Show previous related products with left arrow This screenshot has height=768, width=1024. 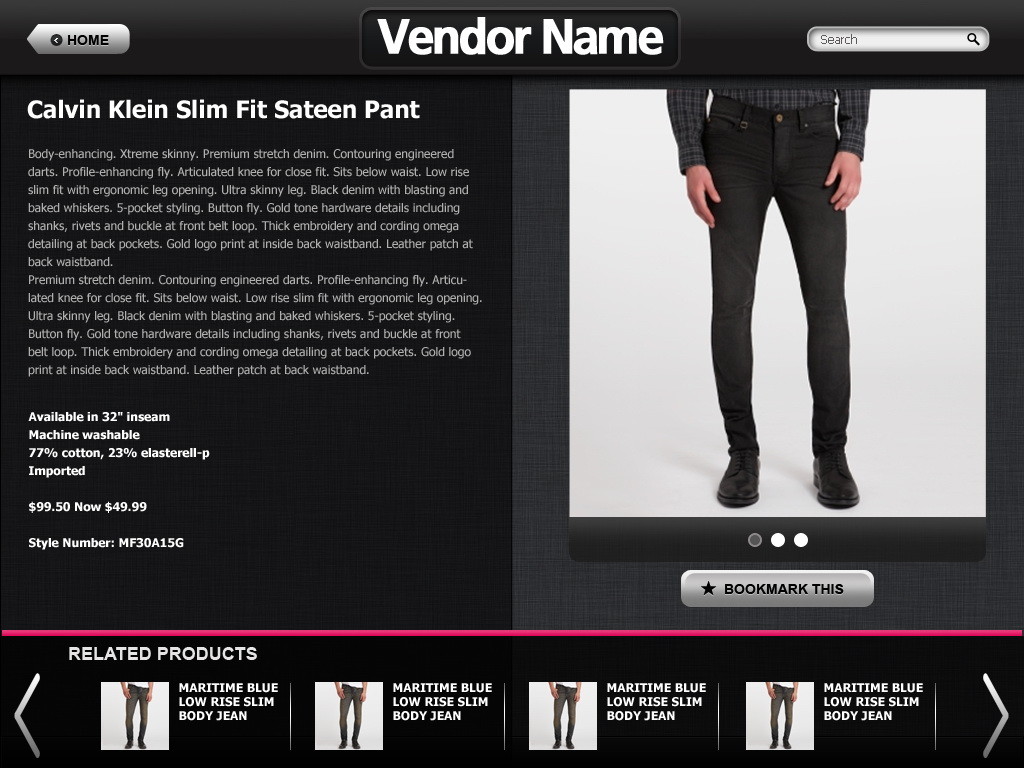click(x=28, y=715)
